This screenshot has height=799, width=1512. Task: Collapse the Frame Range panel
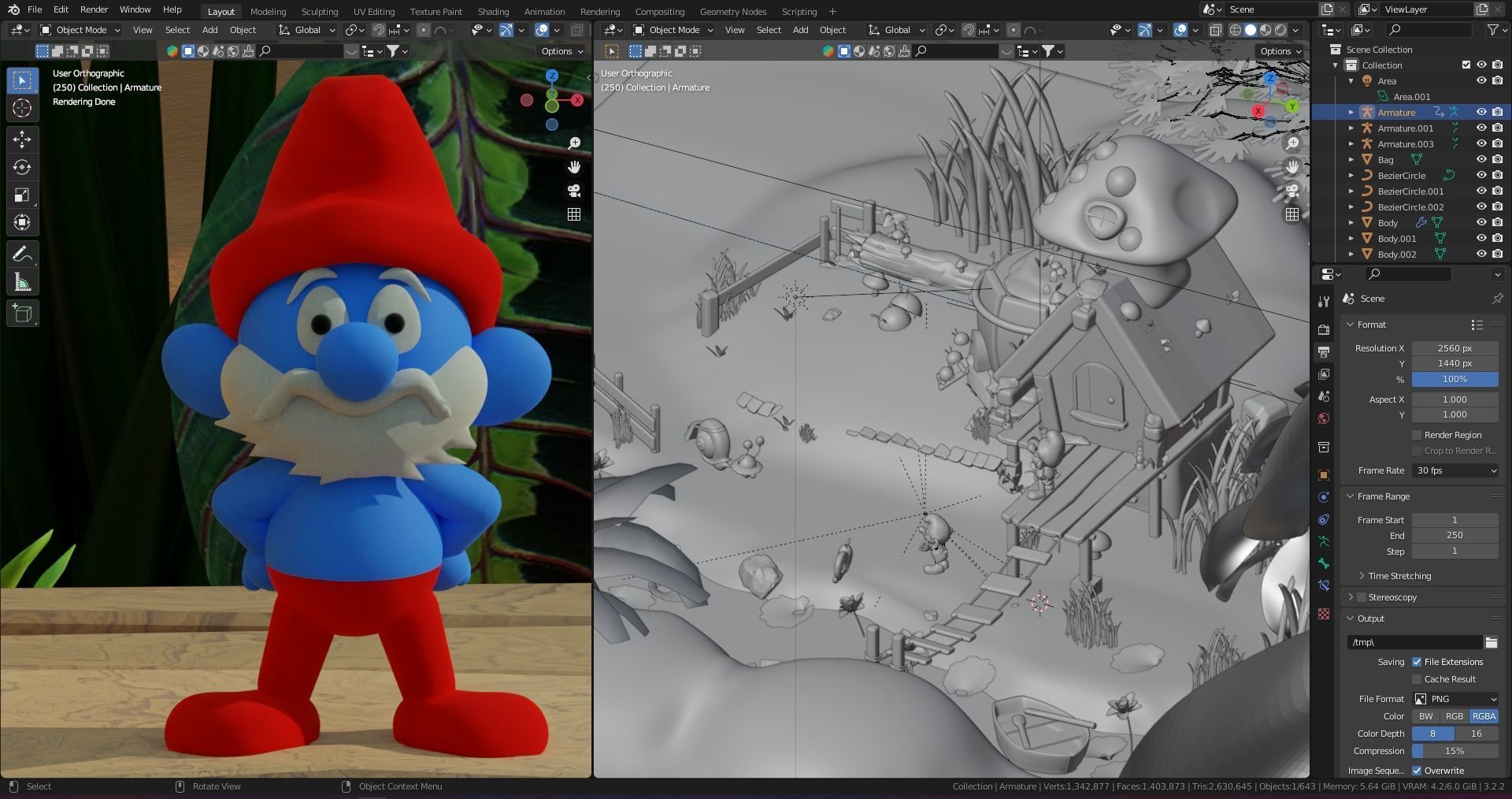[1351, 496]
